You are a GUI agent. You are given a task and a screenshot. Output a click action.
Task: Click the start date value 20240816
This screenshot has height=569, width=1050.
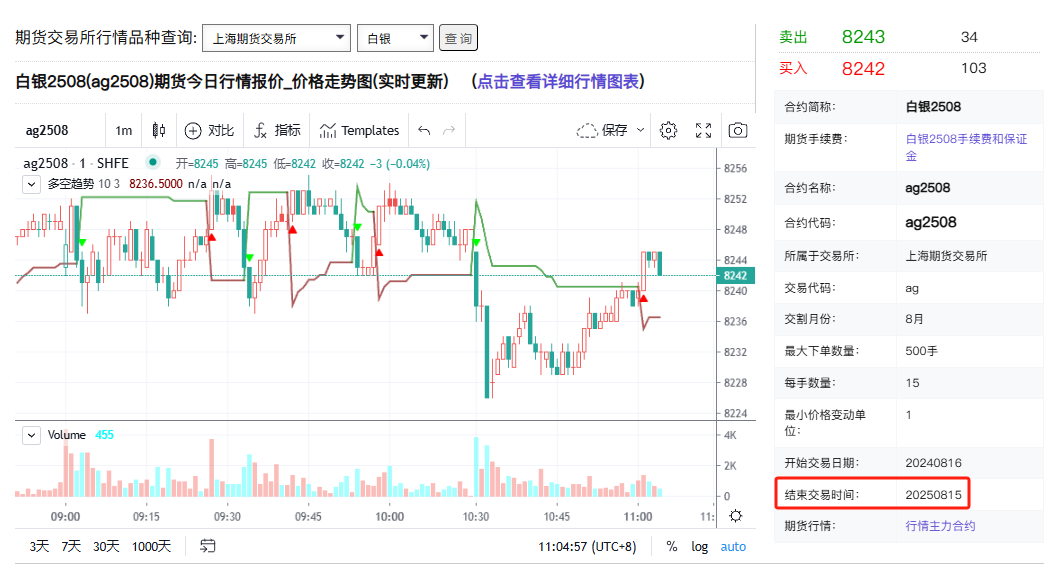tap(933, 463)
